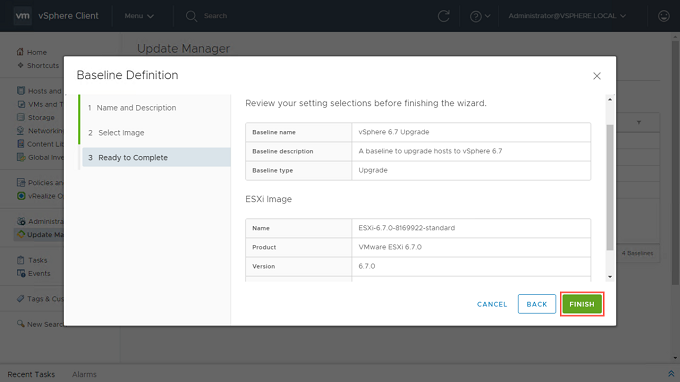Image resolution: width=680 pixels, height=382 pixels.
Task: Select the Update Manager sidebar icon
Action: pos(21,234)
